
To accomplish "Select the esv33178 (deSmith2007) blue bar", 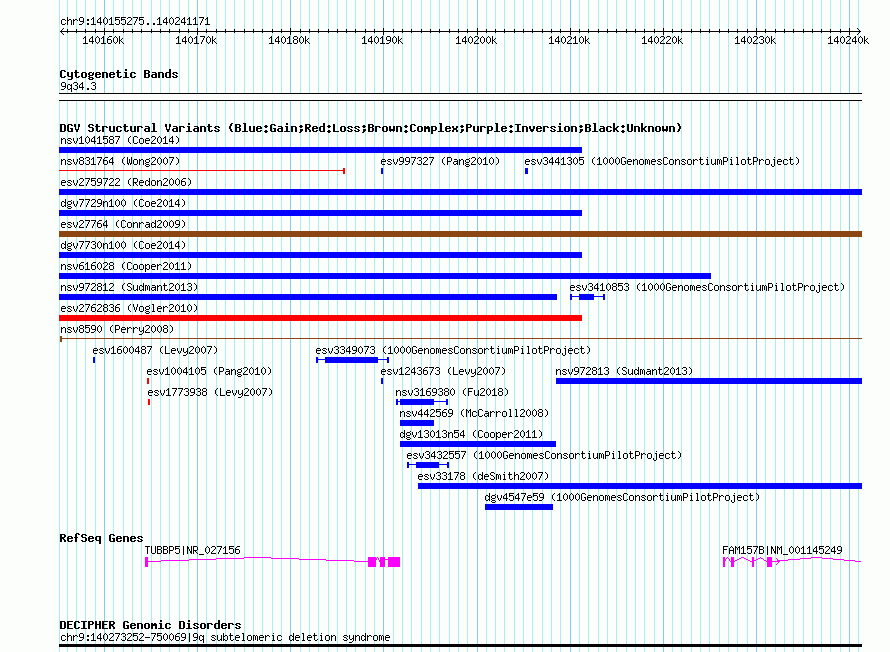I will (x=640, y=486).
